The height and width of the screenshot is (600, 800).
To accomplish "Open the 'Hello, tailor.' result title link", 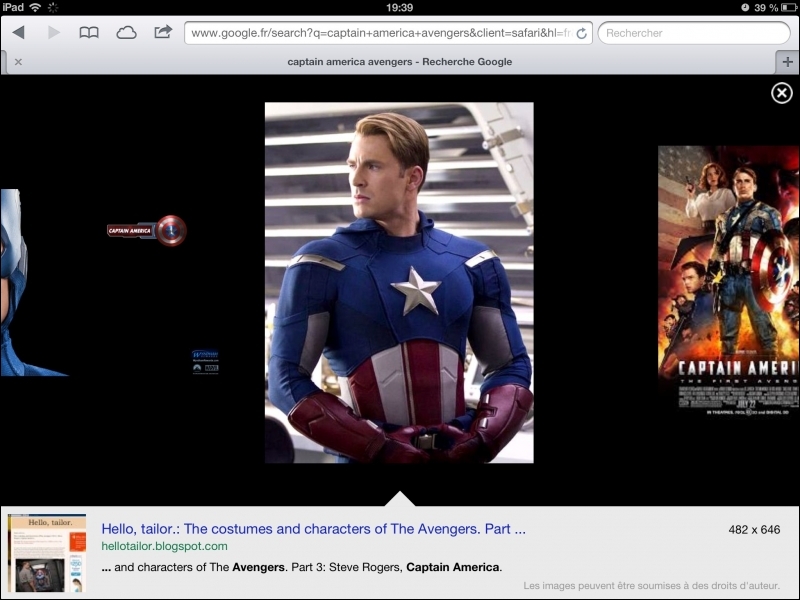I will pos(313,529).
